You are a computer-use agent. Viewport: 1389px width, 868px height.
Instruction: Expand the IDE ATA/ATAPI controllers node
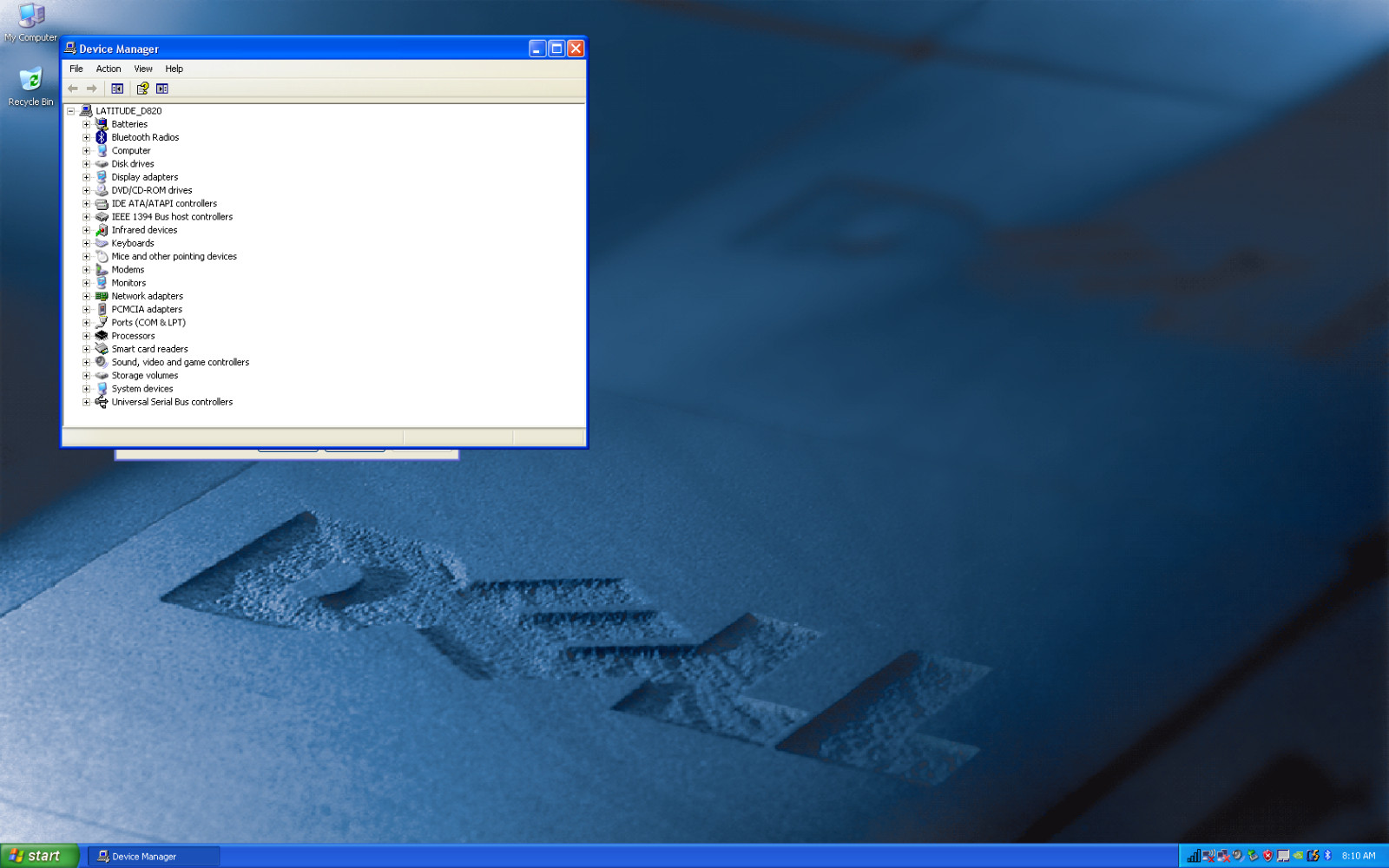click(x=86, y=204)
